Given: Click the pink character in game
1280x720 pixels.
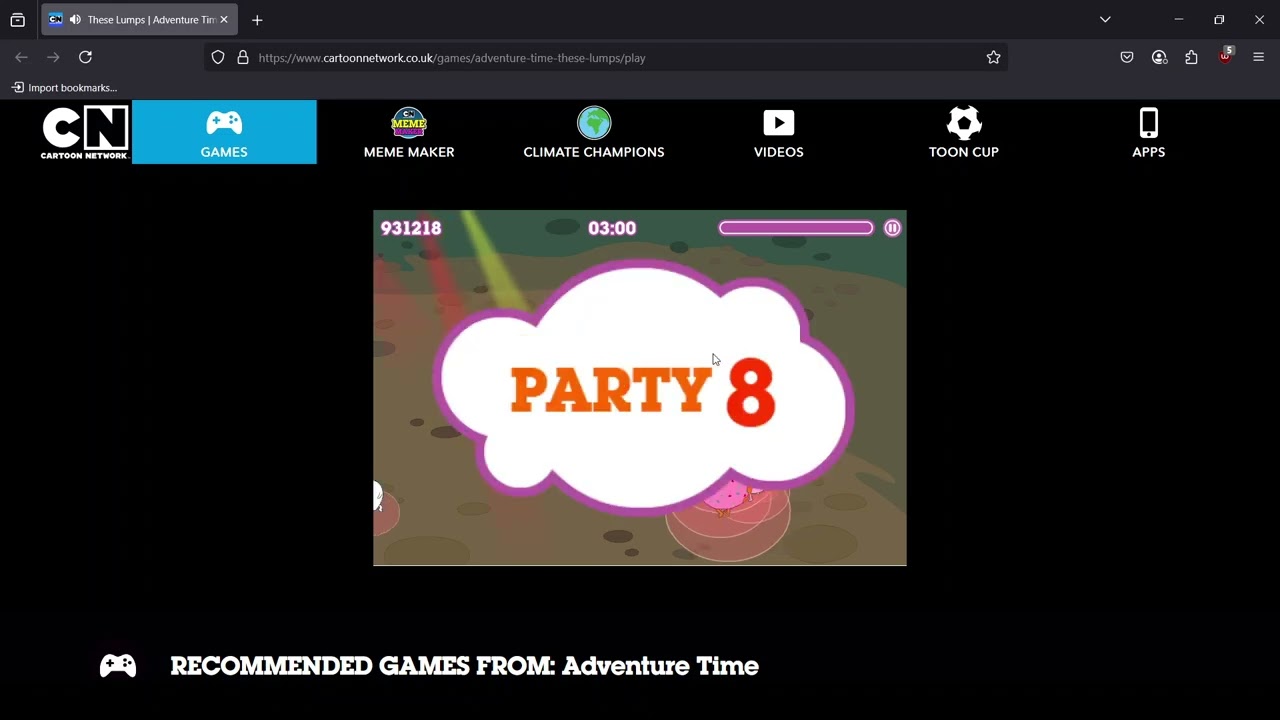Looking at the screenshot, I should click(729, 498).
